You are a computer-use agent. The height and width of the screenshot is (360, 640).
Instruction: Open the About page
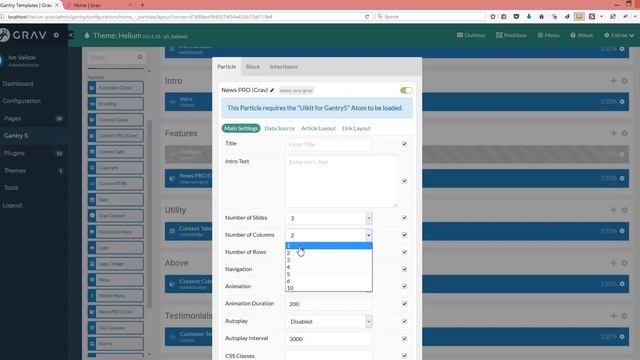[x=582, y=36]
